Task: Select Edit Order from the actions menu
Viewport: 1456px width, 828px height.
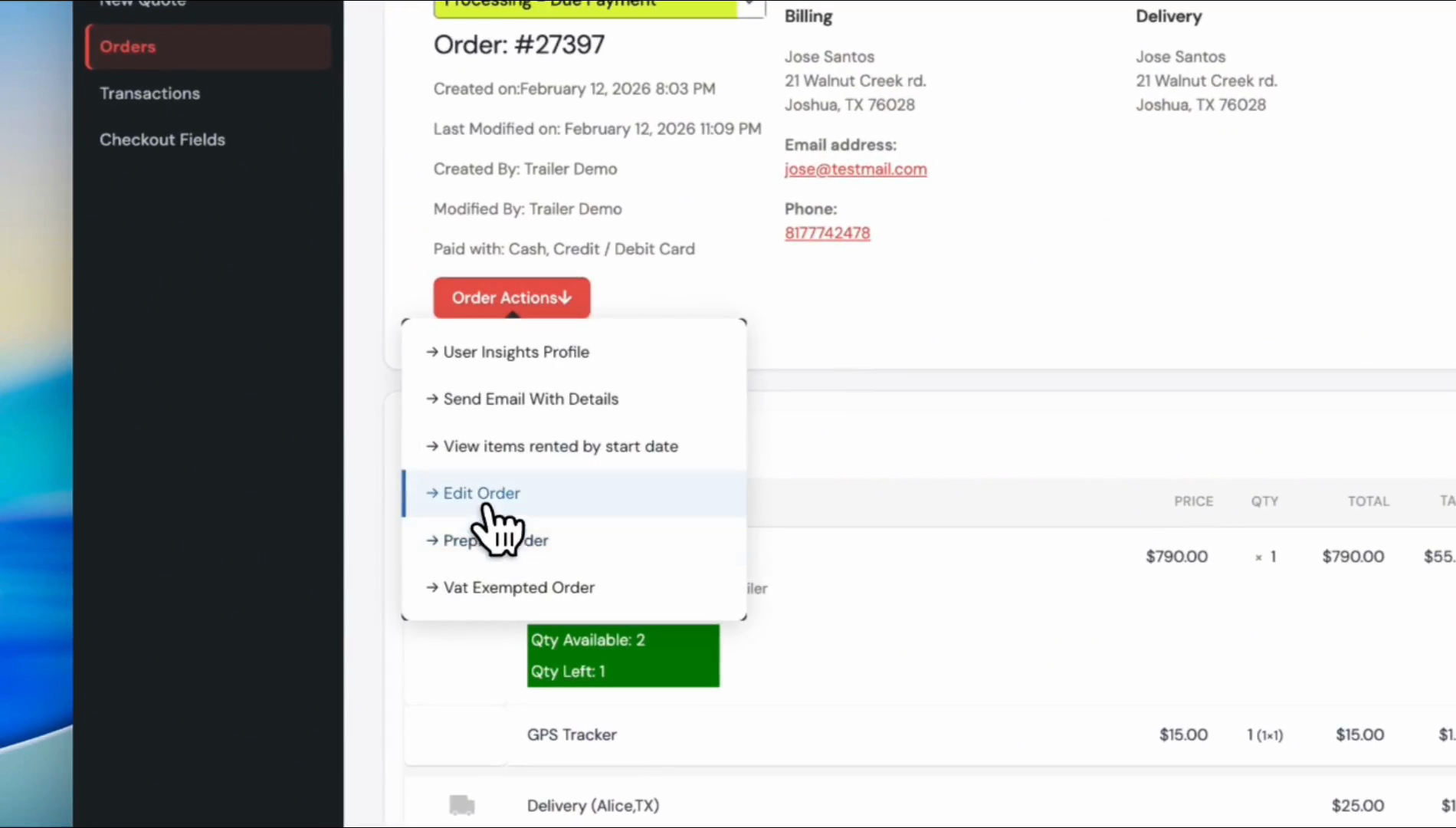Action: point(481,493)
